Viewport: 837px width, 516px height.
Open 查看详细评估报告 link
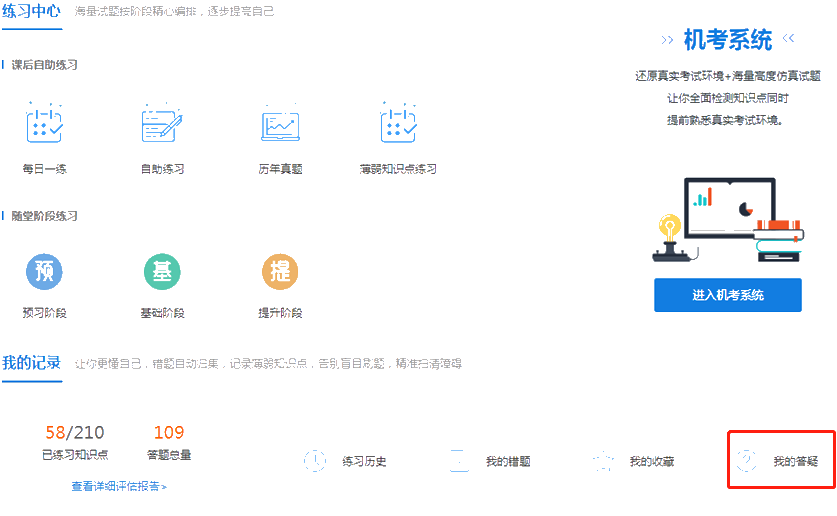(x=119, y=486)
